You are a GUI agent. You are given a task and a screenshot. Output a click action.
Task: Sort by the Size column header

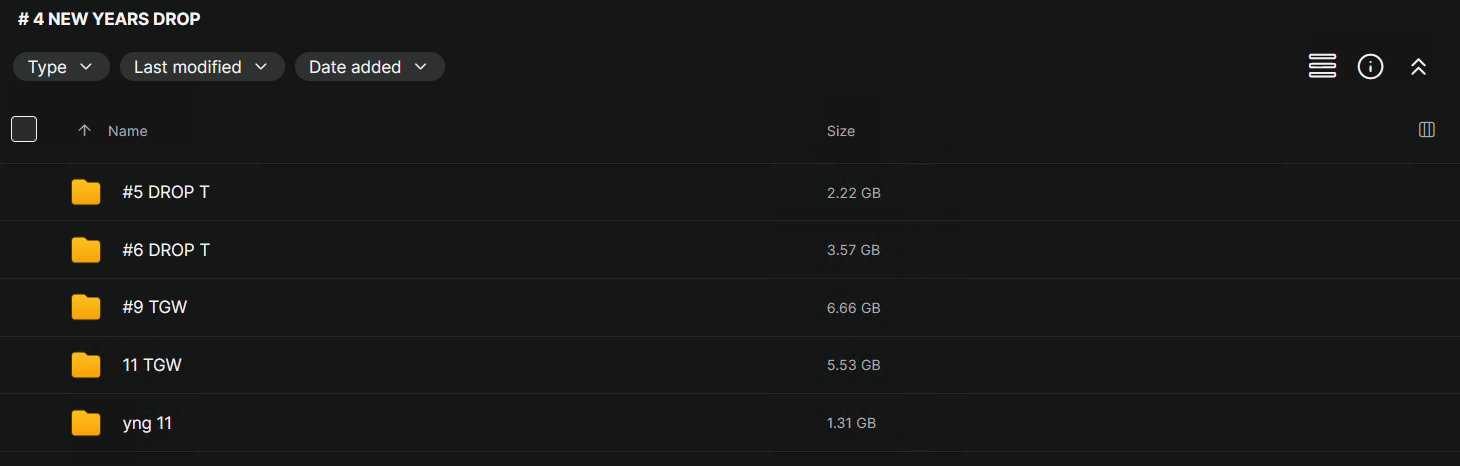click(x=841, y=131)
